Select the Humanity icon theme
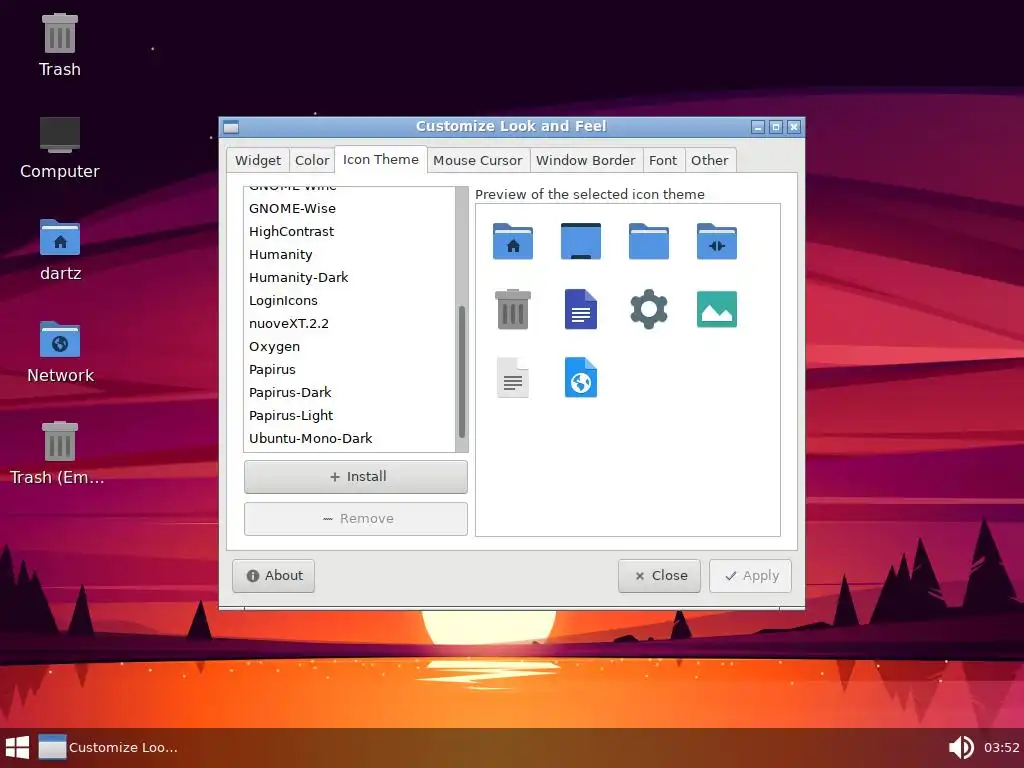This screenshot has height=768, width=1024. click(x=349, y=254)
